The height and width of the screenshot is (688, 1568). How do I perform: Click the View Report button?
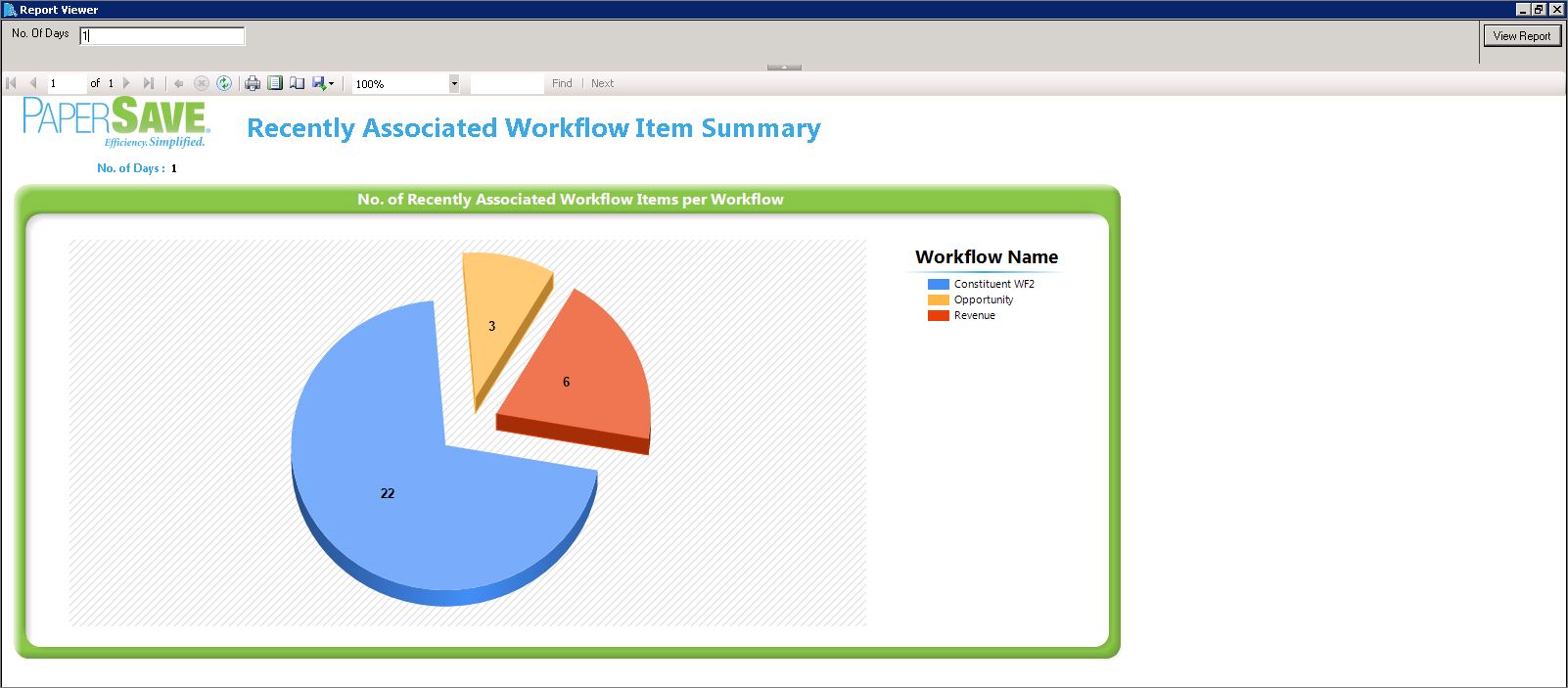tap(1522, 35)
